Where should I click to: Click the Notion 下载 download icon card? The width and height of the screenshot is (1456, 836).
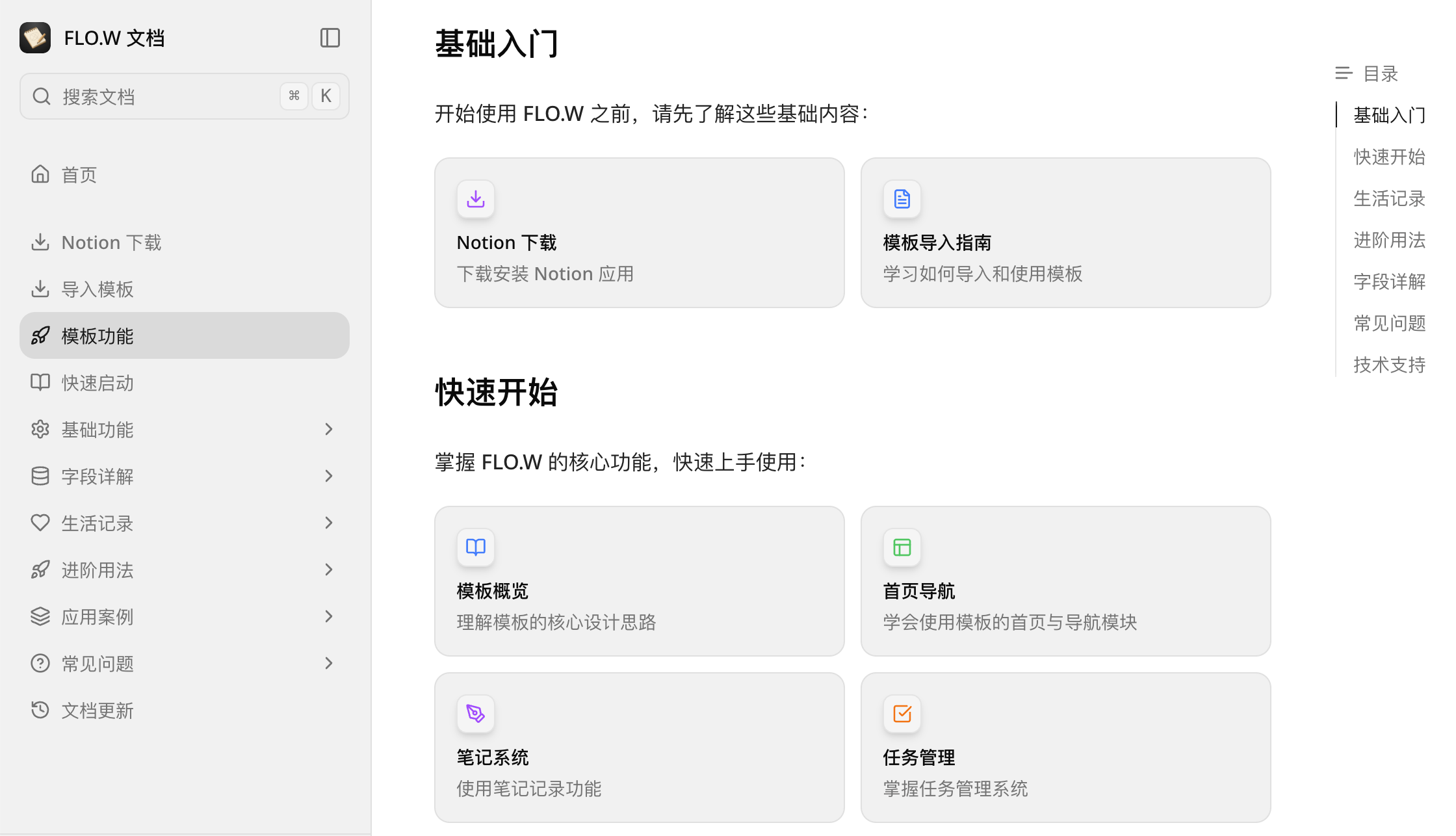click(x=475, y=199)
